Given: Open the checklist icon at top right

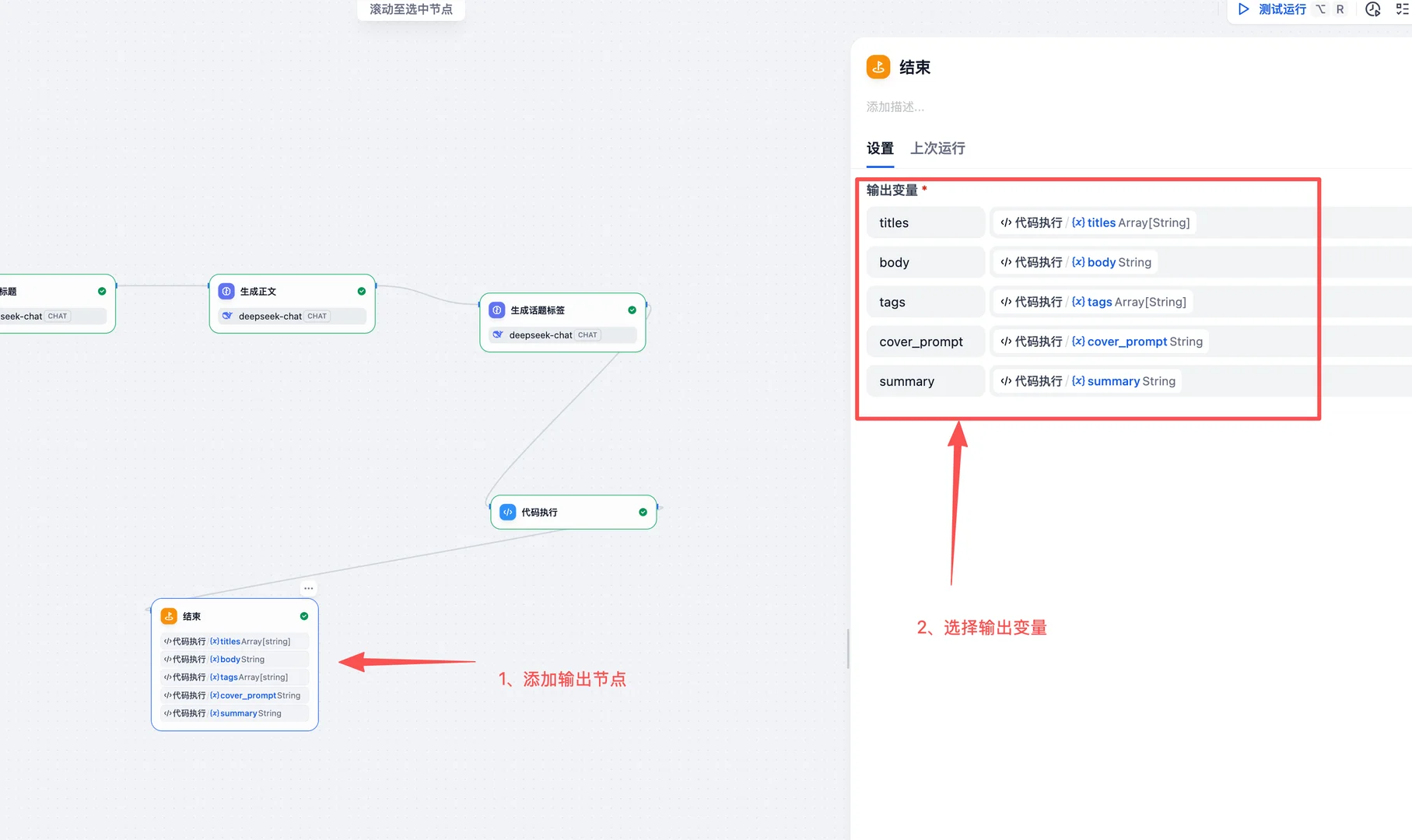Looking at the screenshot, I should coord(1403,9).
